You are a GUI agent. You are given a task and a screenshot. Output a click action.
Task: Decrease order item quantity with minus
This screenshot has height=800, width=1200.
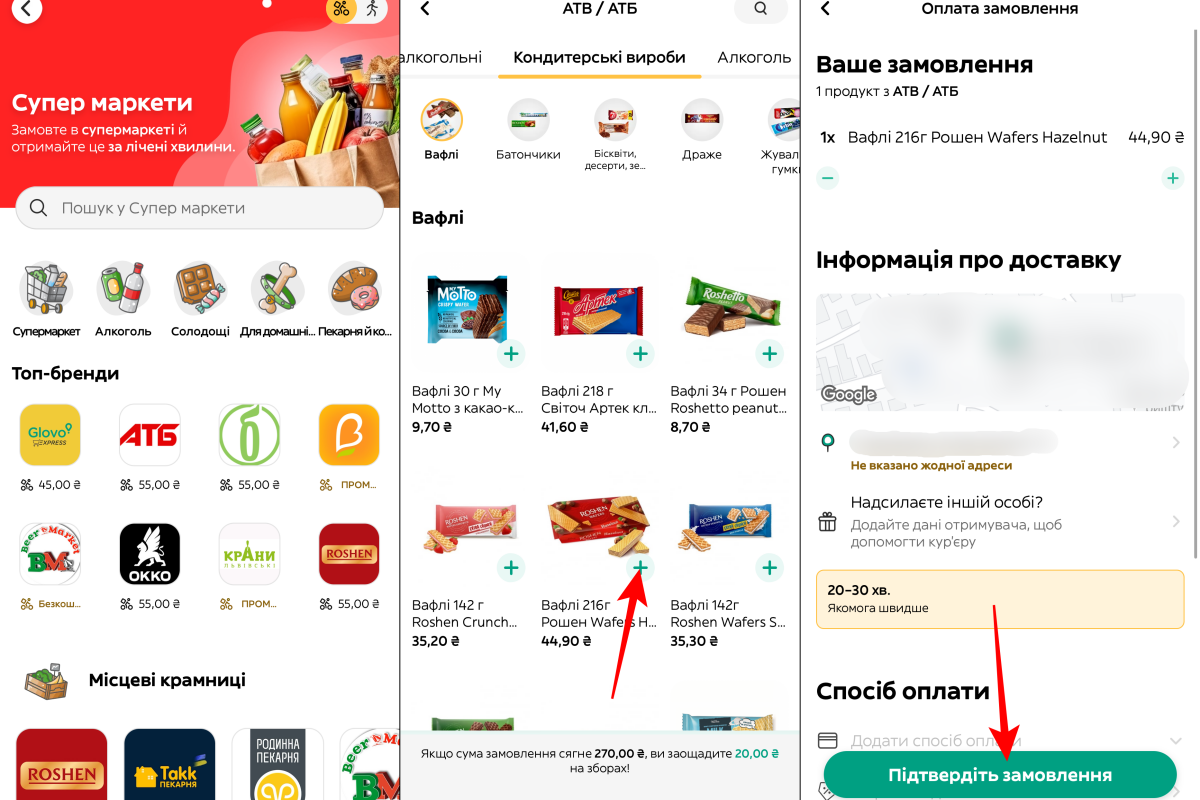pos(828,178)
